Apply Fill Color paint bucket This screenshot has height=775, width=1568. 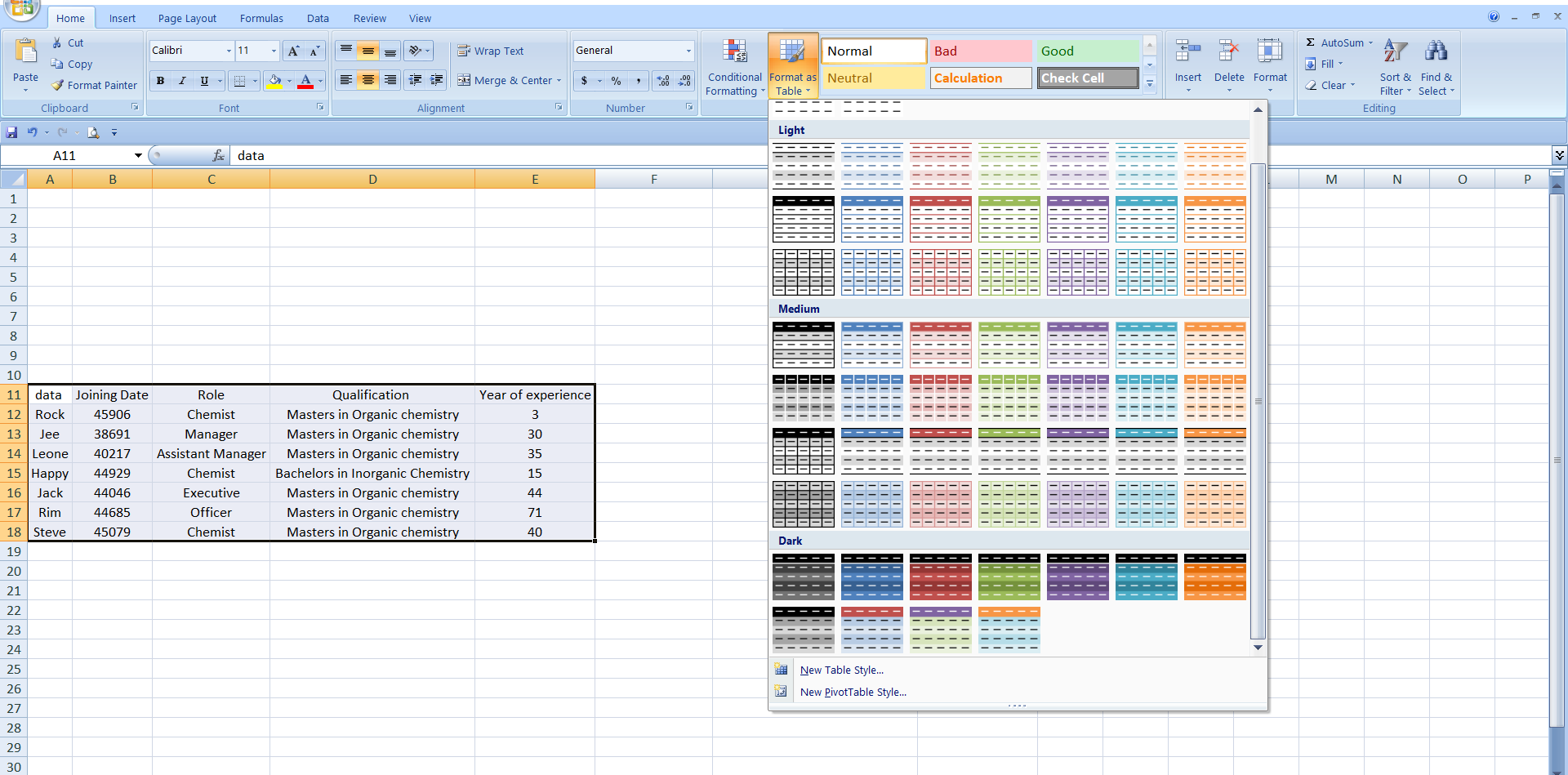pyautogui.click(x=274, y=81)
